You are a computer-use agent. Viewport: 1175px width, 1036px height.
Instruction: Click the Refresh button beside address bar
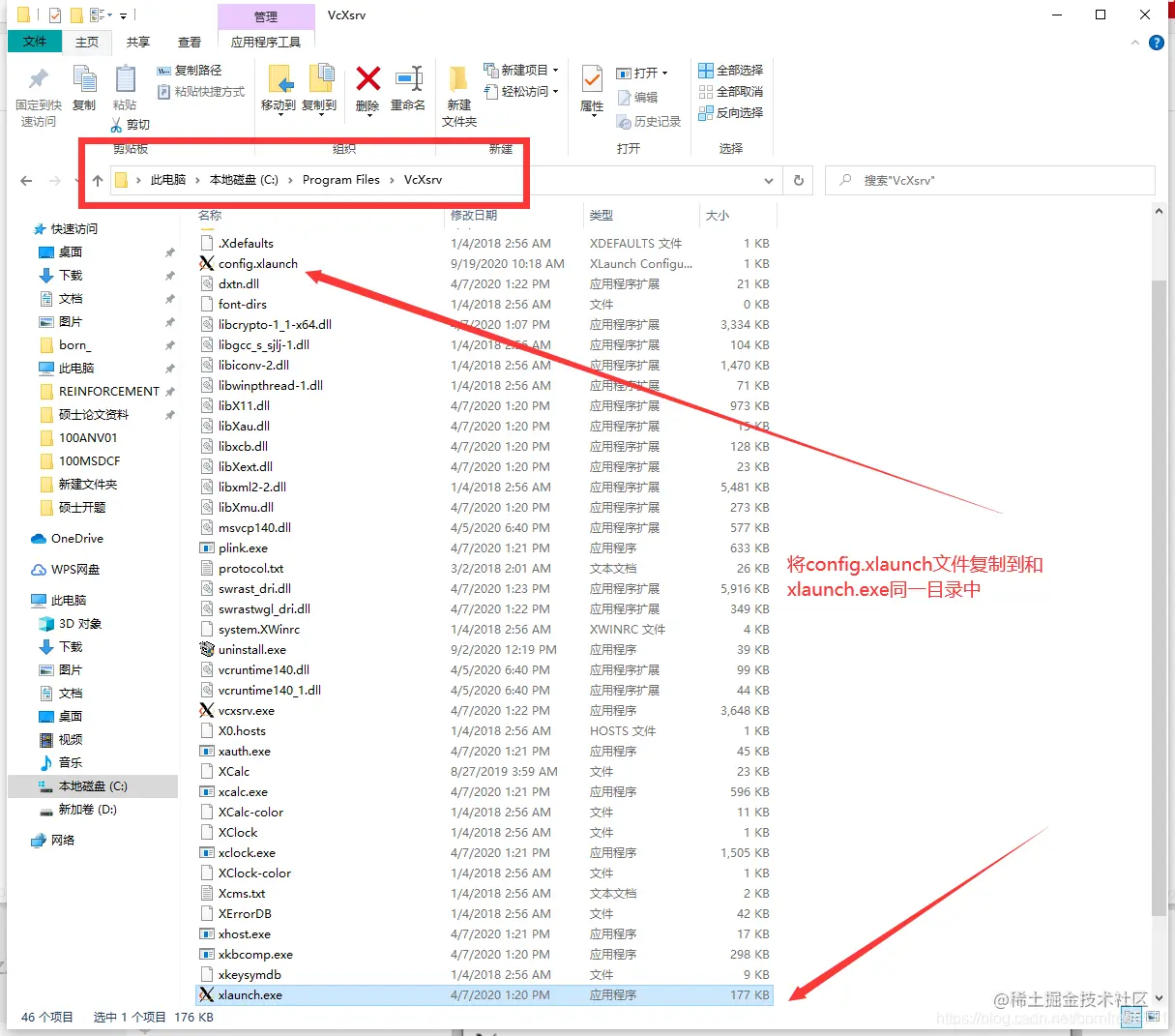click(x=799, y=181)
